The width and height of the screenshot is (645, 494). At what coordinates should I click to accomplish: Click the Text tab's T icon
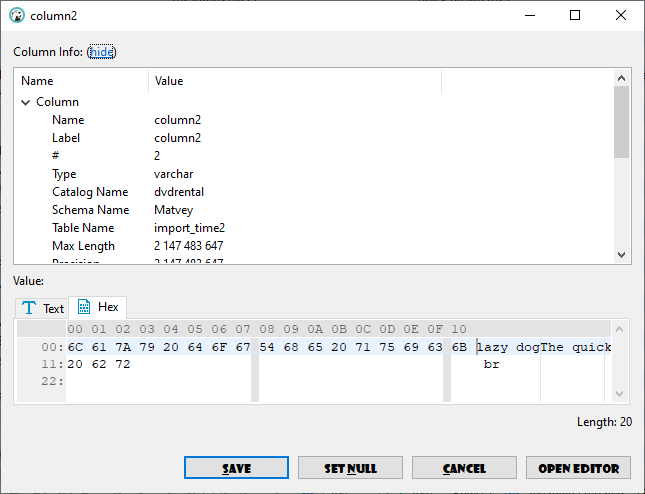click(29, 308)
